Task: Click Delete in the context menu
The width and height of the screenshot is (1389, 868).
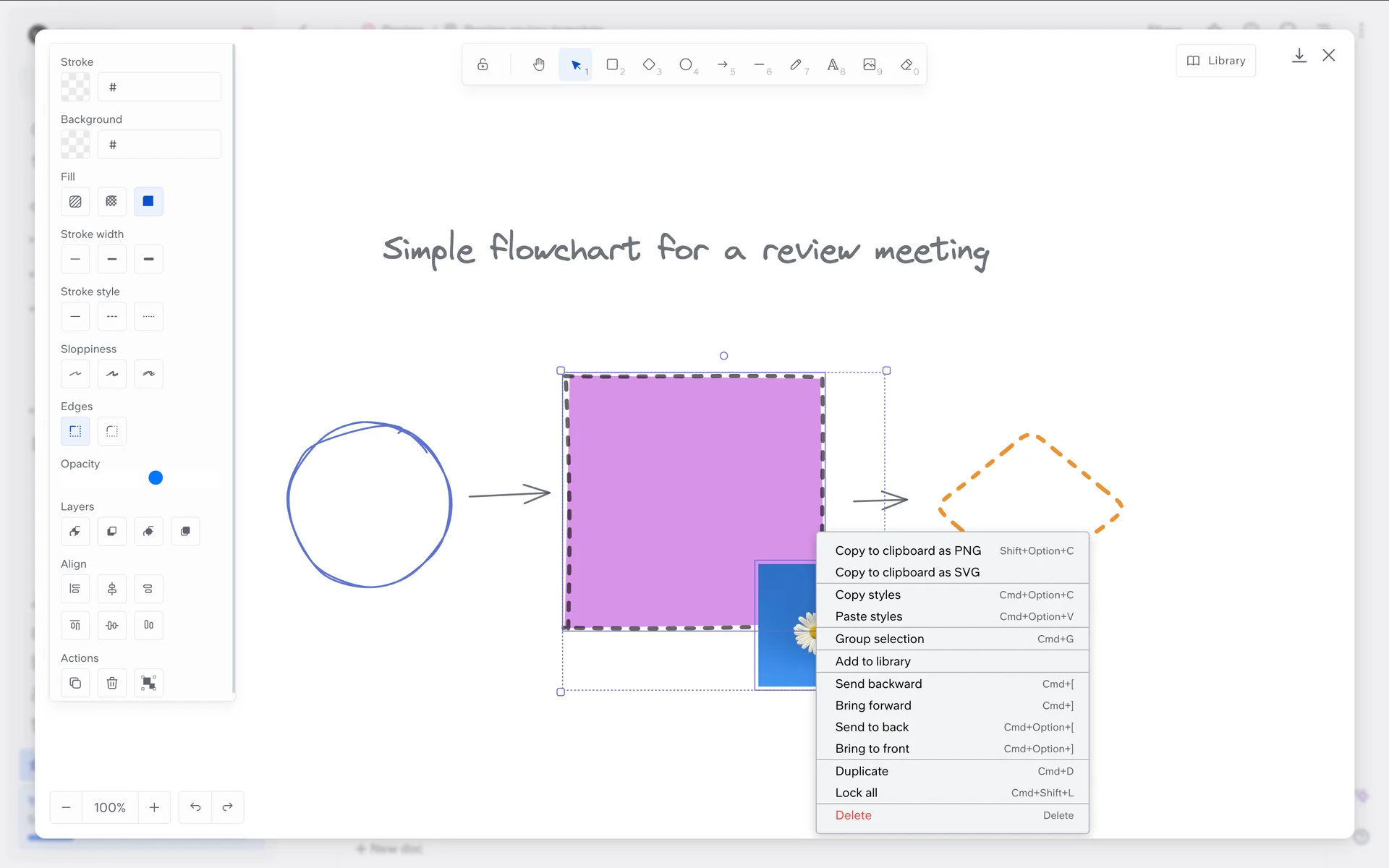Action: (x=853, y=815)
